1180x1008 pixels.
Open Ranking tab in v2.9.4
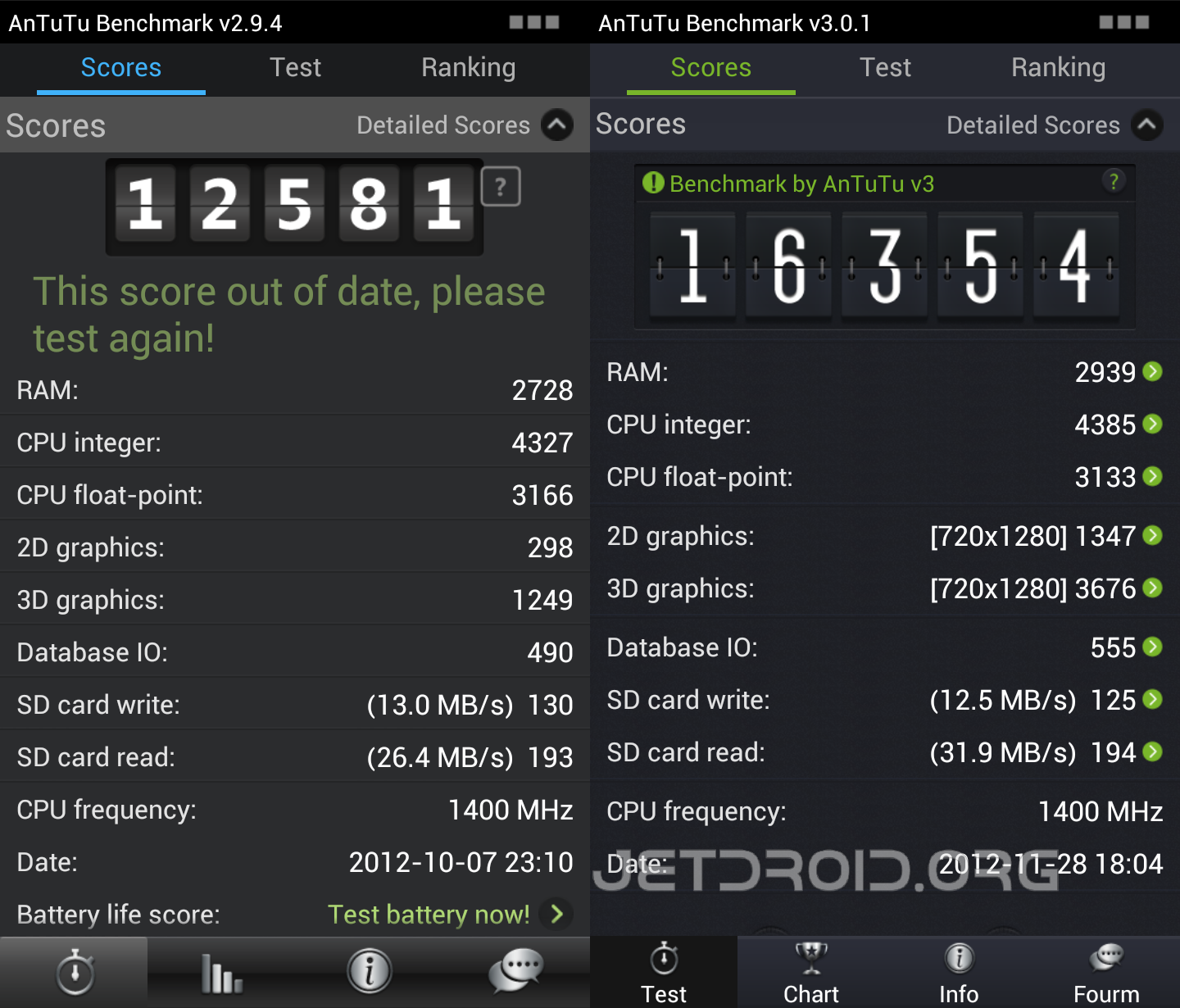click(x=468, y=68)
